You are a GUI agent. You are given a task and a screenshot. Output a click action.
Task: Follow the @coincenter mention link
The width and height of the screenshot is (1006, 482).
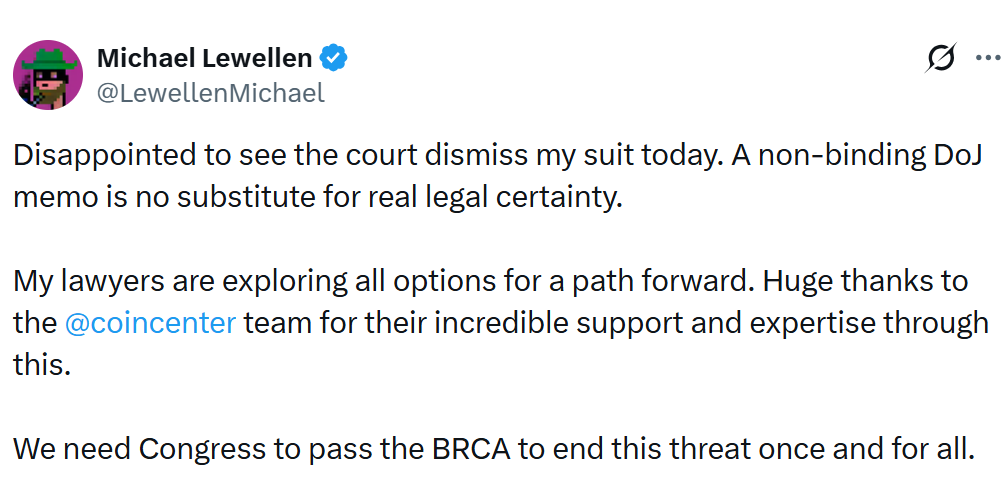pyautogui.click(x=150, y=323)
